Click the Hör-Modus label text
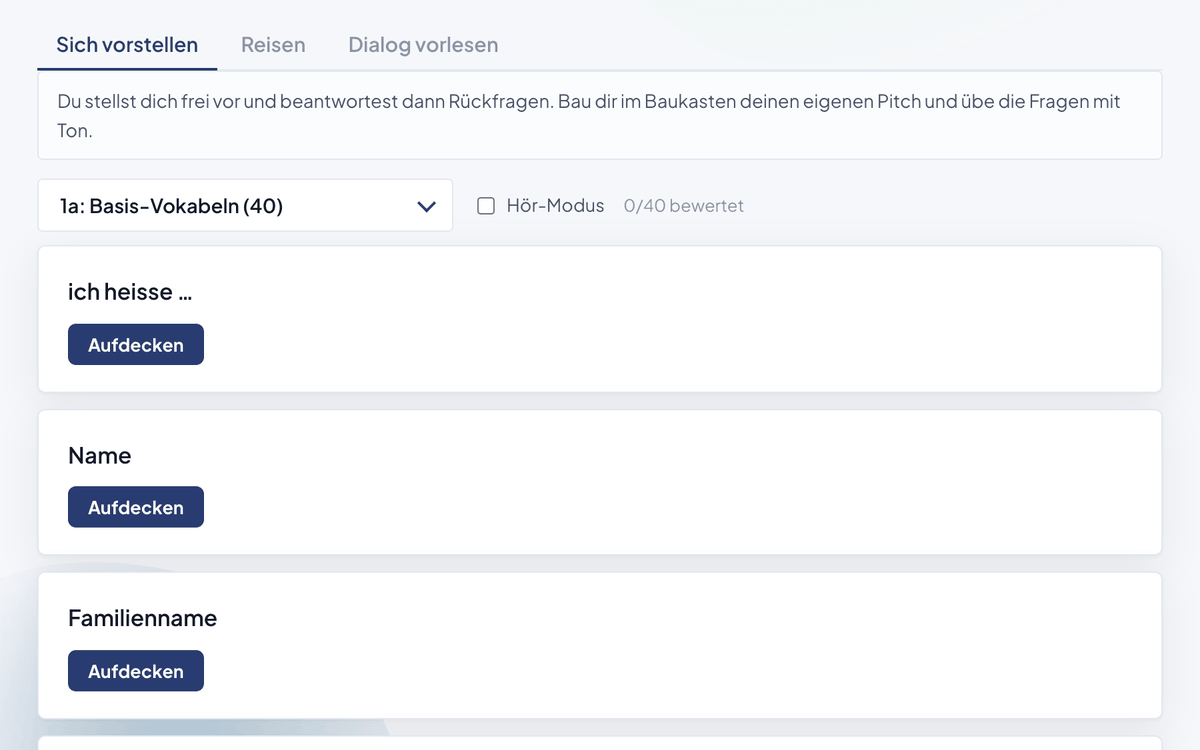This screenshot has width=1200, height=750. [x=555, y=206]
